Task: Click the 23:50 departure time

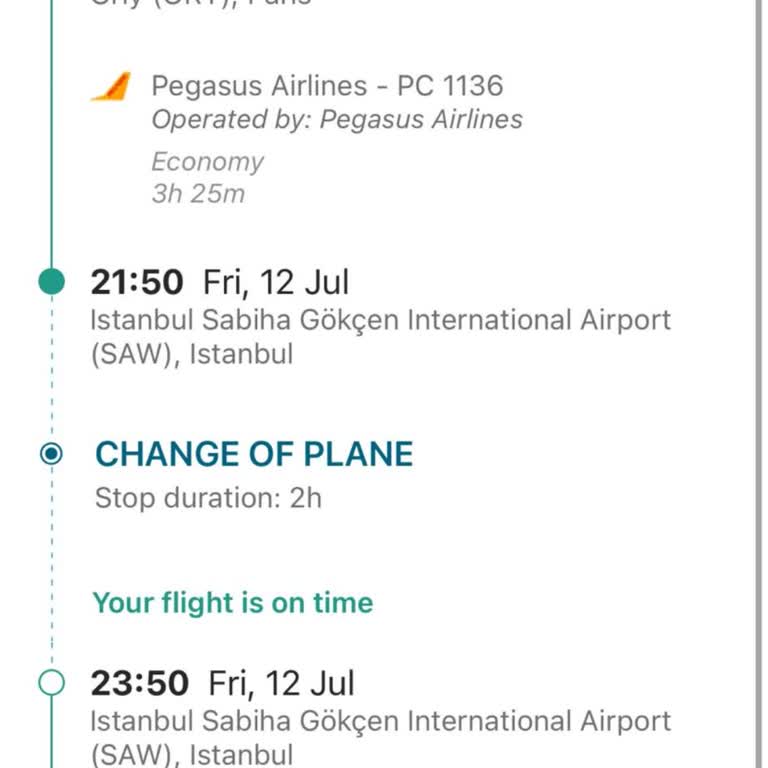Action: coord(139,684)
